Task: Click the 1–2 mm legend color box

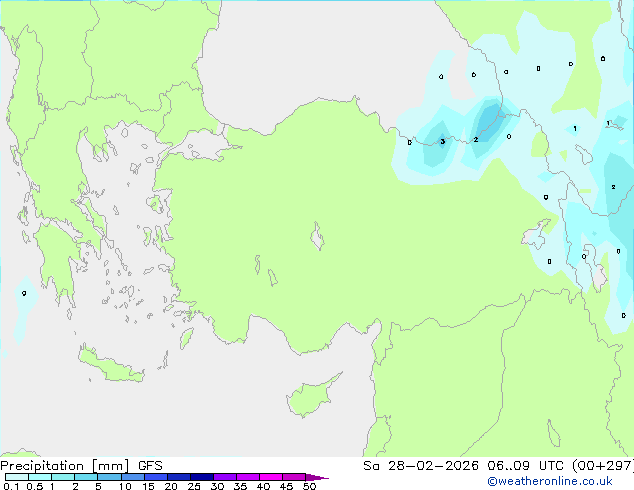Action: 63,477
